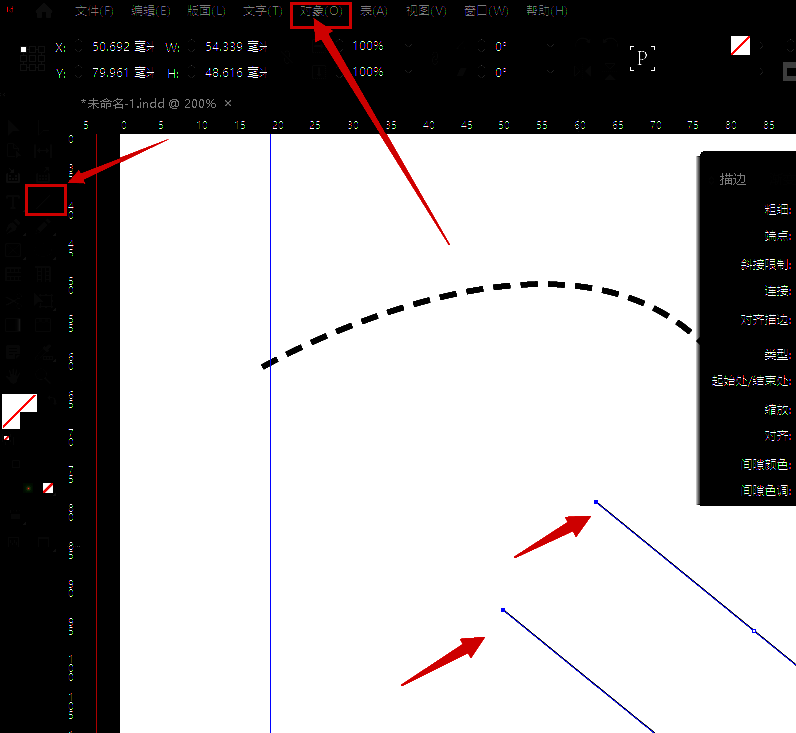The height and width of the screenshot is (733, 796).
Task: Toggle the Apply None swatch in the toolbox
Action: pos(48,487)
